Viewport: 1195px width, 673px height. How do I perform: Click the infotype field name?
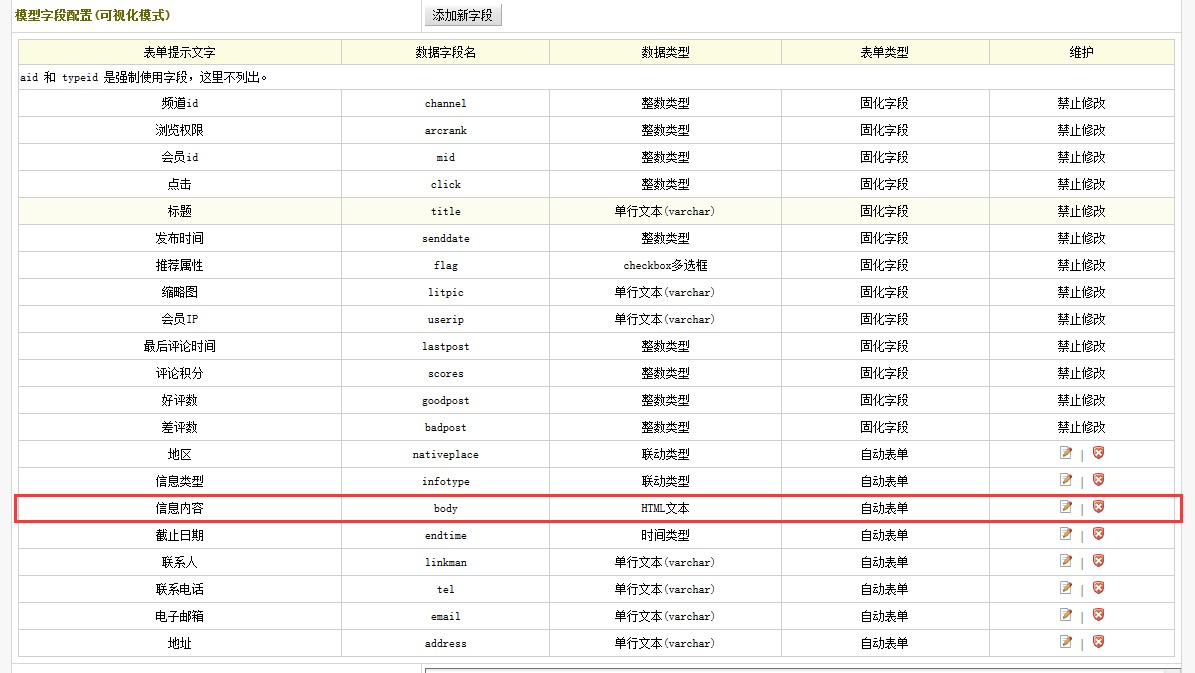pyautogui.click(x=446, y=482)
